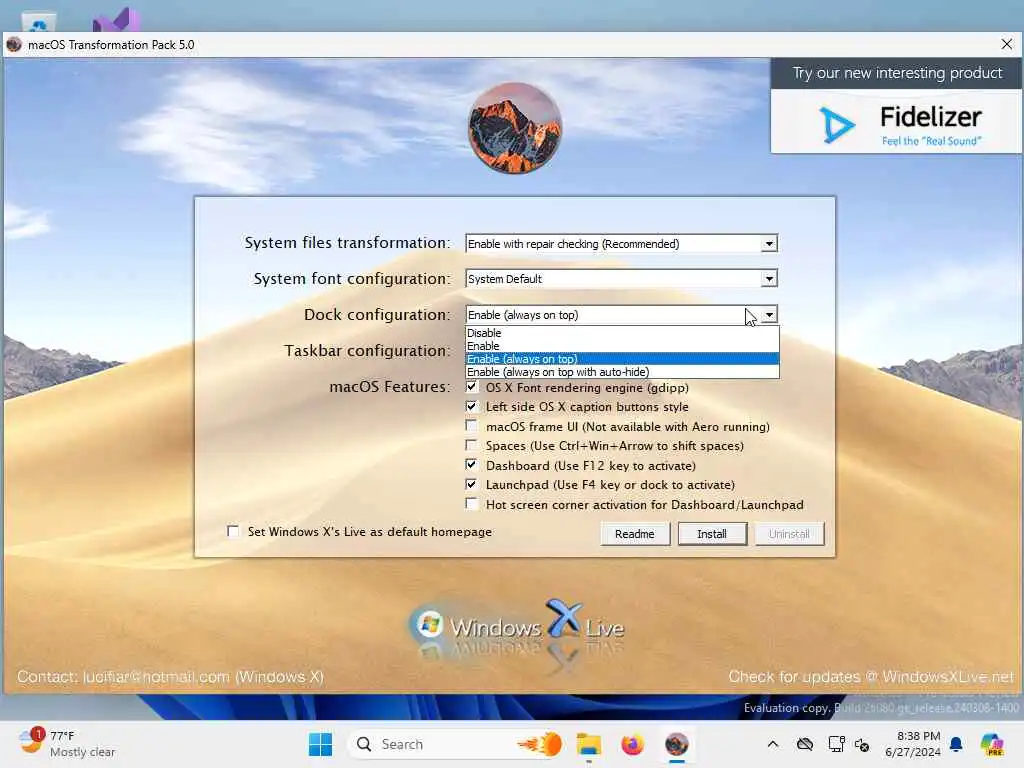
Task: Open the Fidelizer product ad banner
Action: [896, 122]
